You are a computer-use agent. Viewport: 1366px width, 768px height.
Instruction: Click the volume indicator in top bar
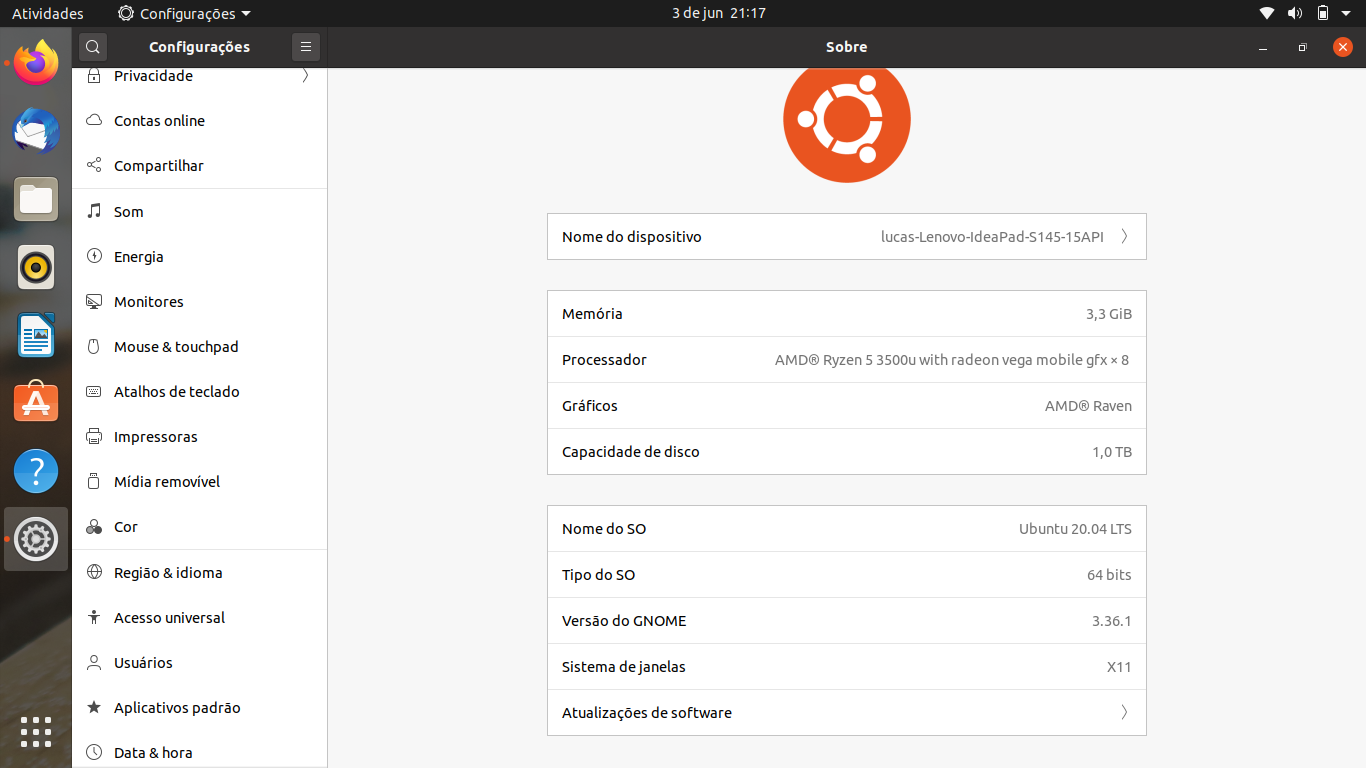(1295, 13)
